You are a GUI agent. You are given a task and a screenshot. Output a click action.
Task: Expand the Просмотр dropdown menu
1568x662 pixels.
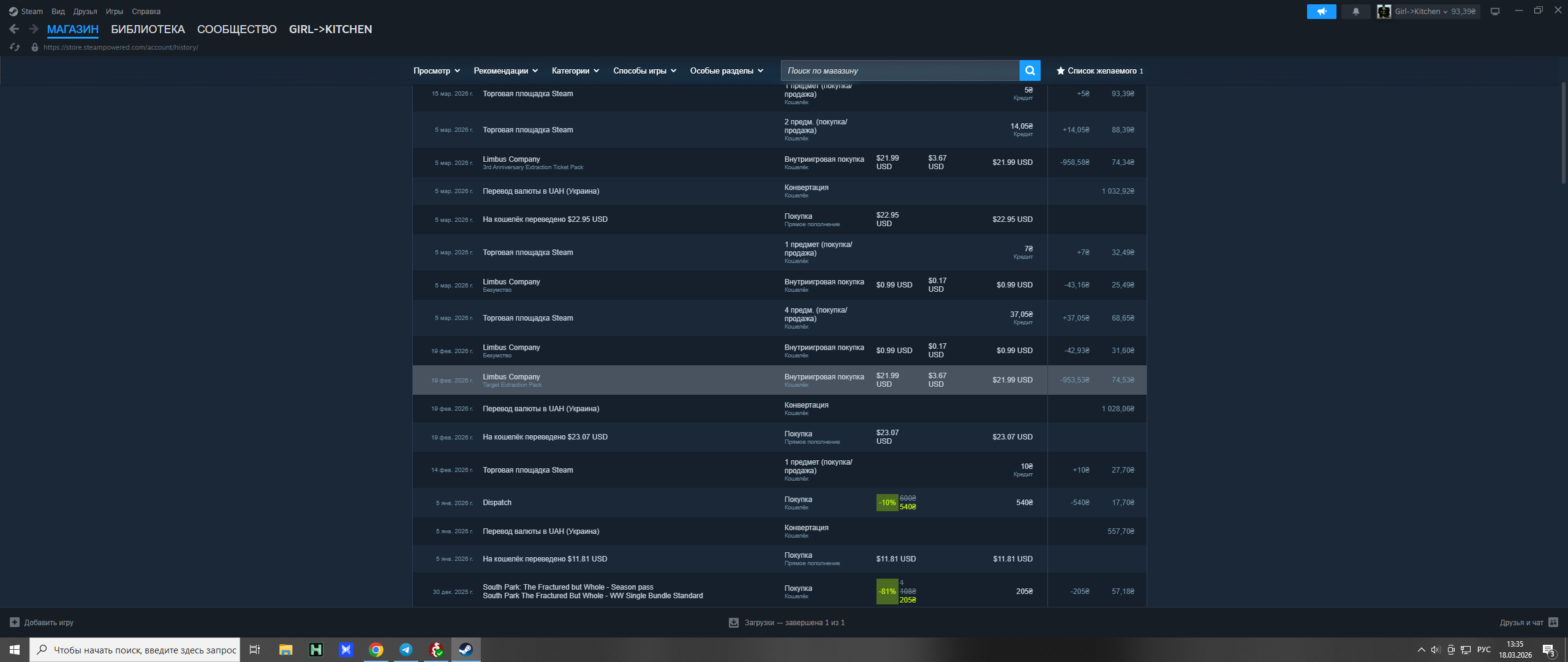[436, 70]
